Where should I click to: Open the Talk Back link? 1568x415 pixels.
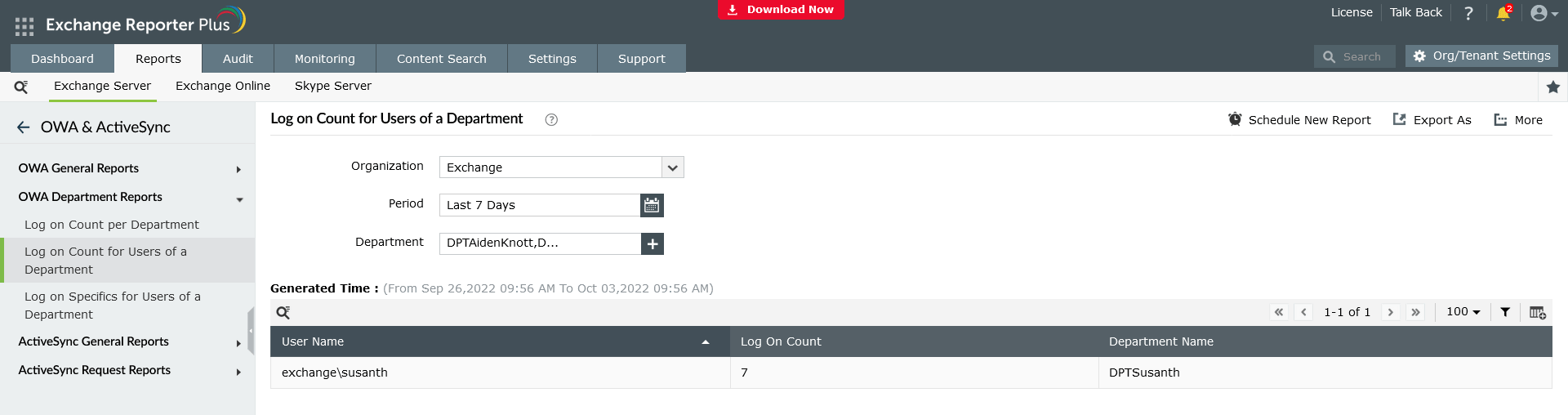point(1416,12)
